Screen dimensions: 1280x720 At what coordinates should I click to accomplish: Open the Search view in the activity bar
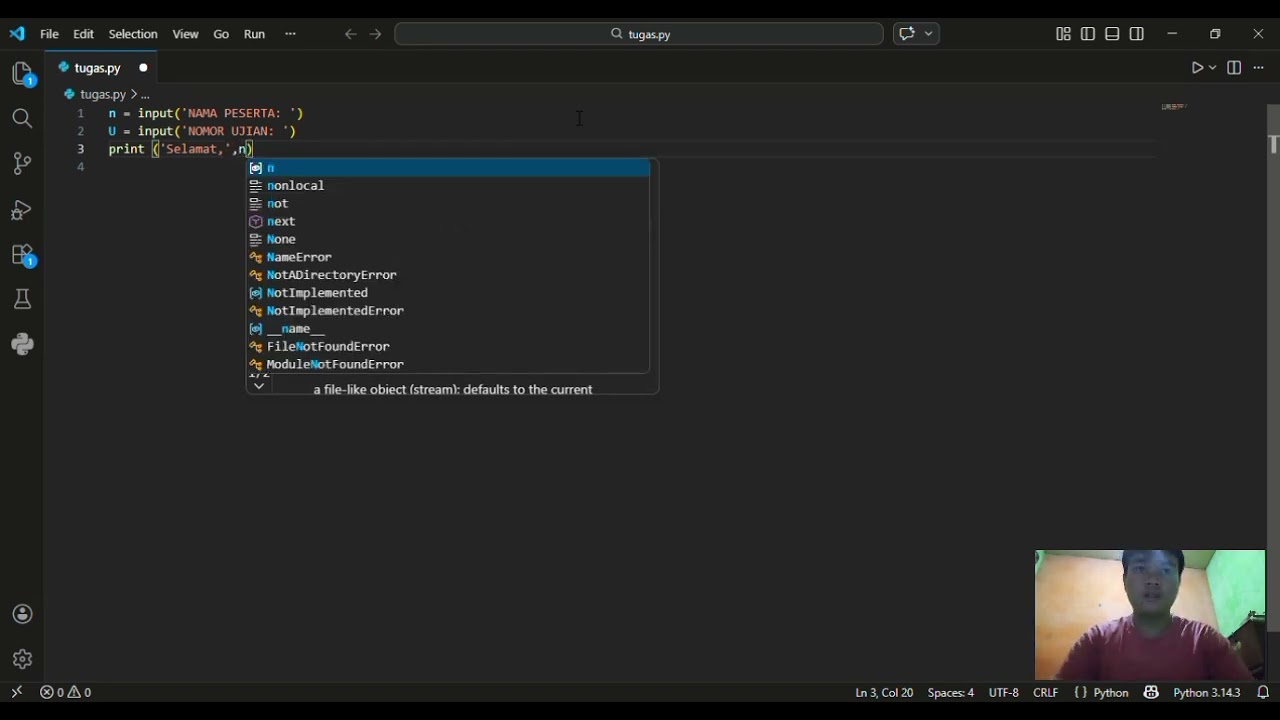(x=22, y=119)
